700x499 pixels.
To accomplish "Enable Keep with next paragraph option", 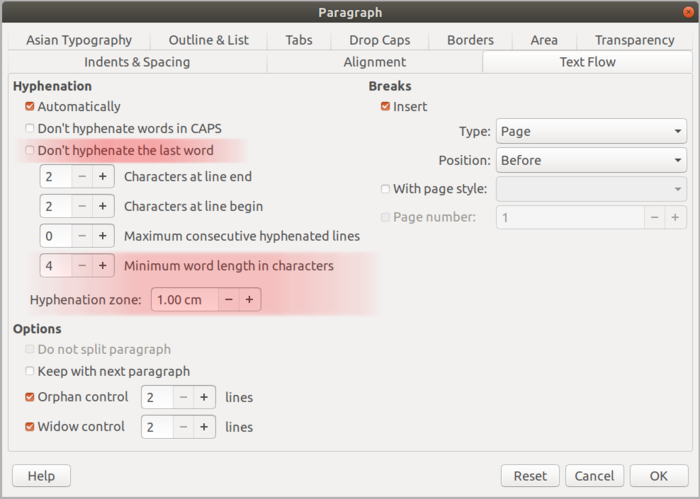I will pyautogui.click(x=30, y=372).
